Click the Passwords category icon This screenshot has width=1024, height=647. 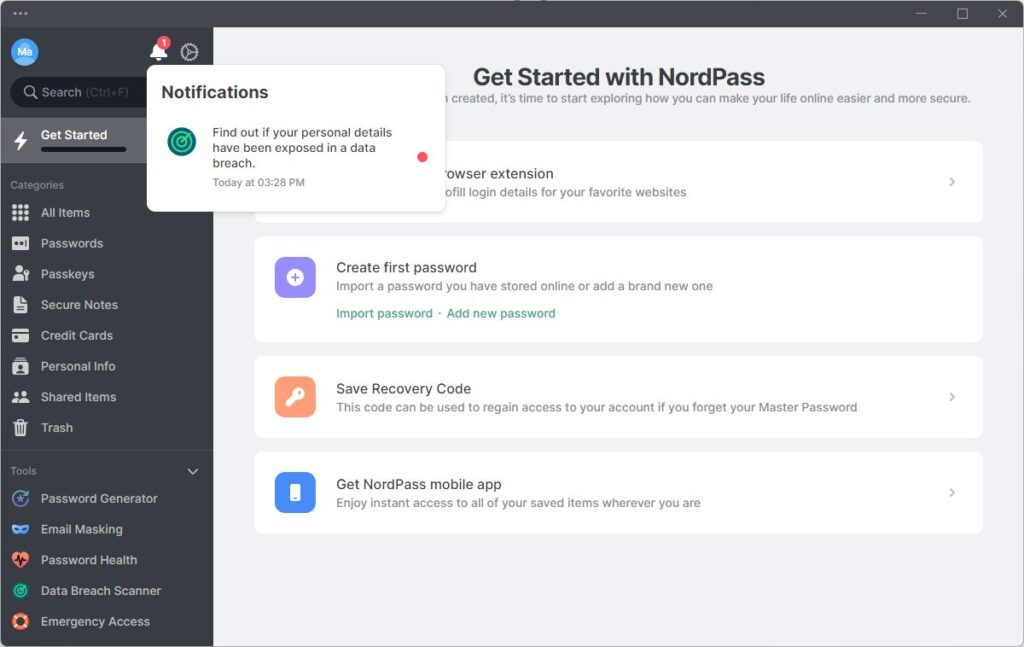pyautogui.click(x=20, y=243)
